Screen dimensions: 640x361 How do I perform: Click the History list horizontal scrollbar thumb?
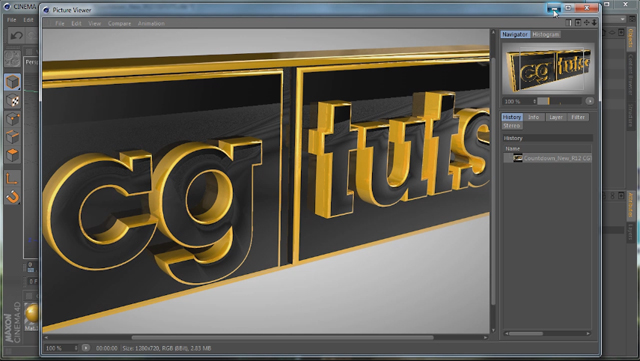click(526, 334)
